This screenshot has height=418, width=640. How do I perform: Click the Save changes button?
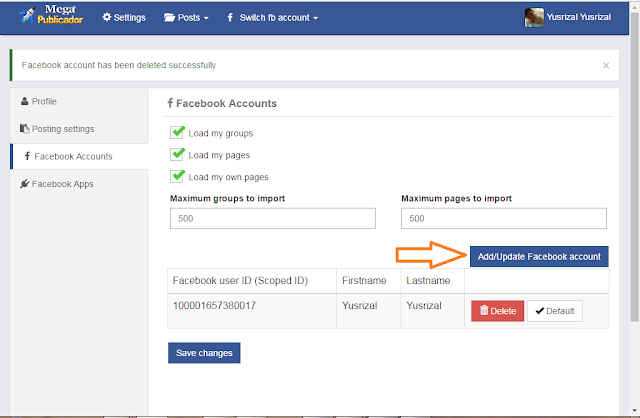tap(204, 353)
